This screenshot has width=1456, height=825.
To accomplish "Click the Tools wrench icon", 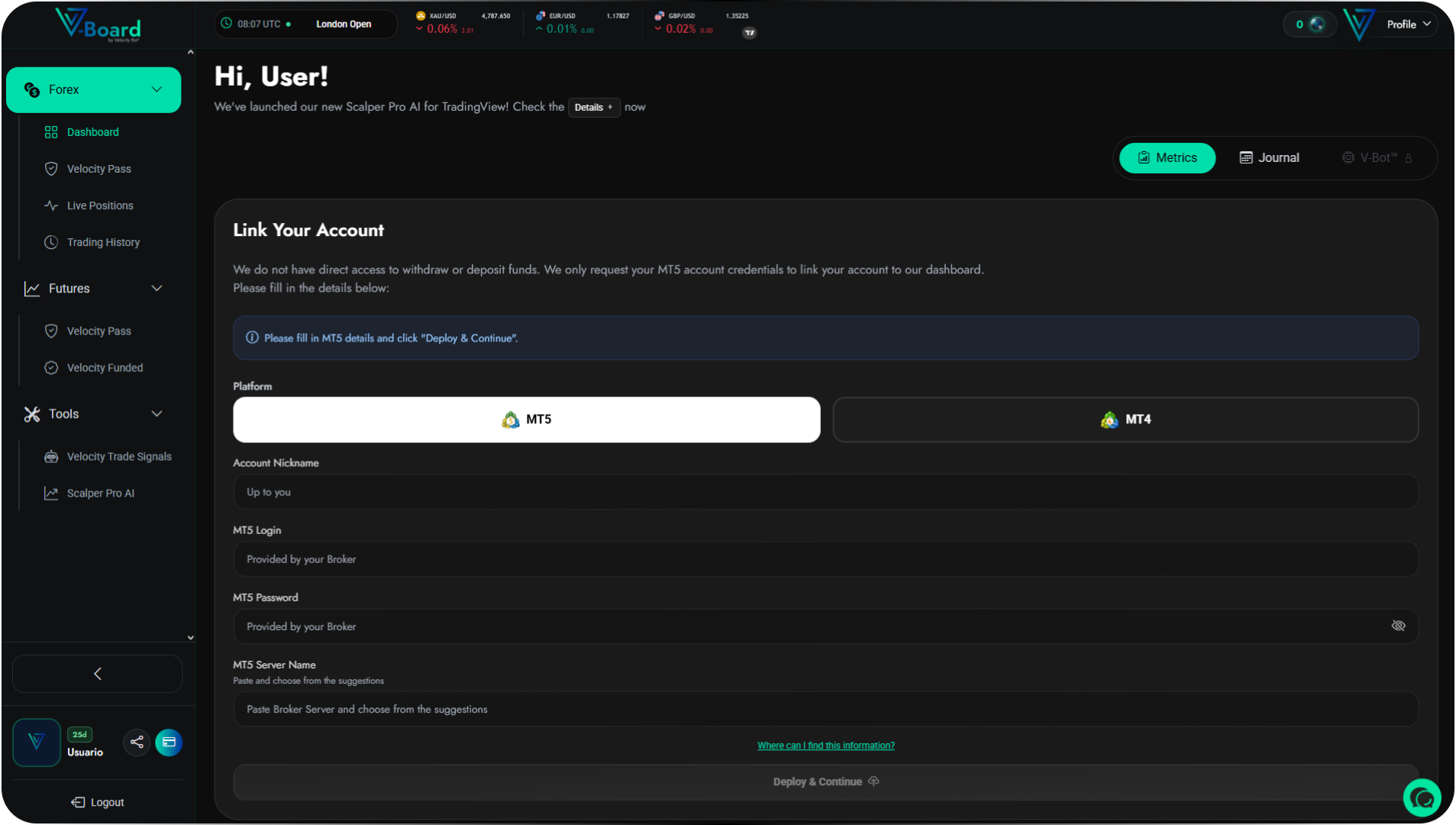I will coord(32,414).
